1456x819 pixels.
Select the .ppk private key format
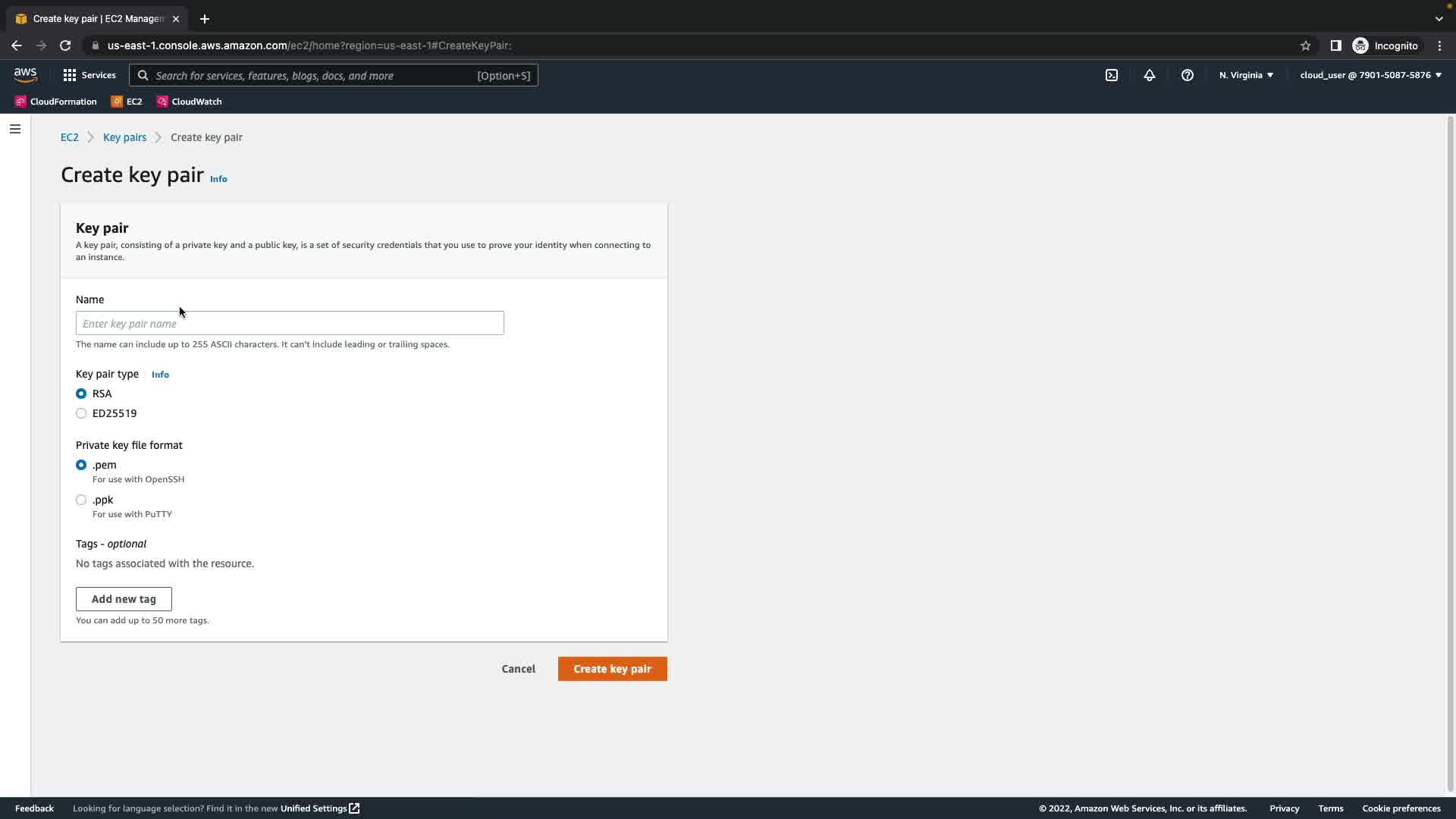[81, 500]
